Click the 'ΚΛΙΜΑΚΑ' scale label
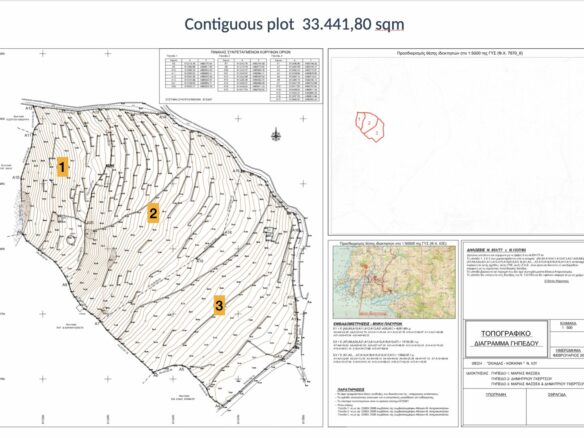584x438 pixels. (568, 324)
